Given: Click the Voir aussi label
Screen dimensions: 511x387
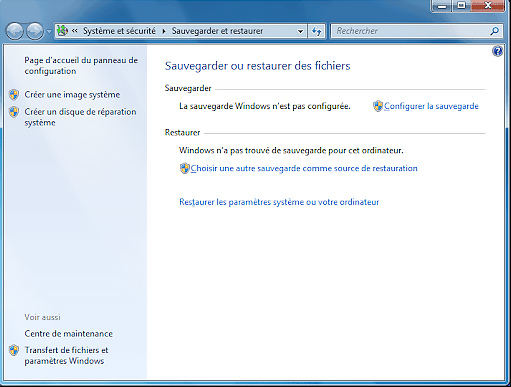Looking at the screenshot, I should 42,317.
